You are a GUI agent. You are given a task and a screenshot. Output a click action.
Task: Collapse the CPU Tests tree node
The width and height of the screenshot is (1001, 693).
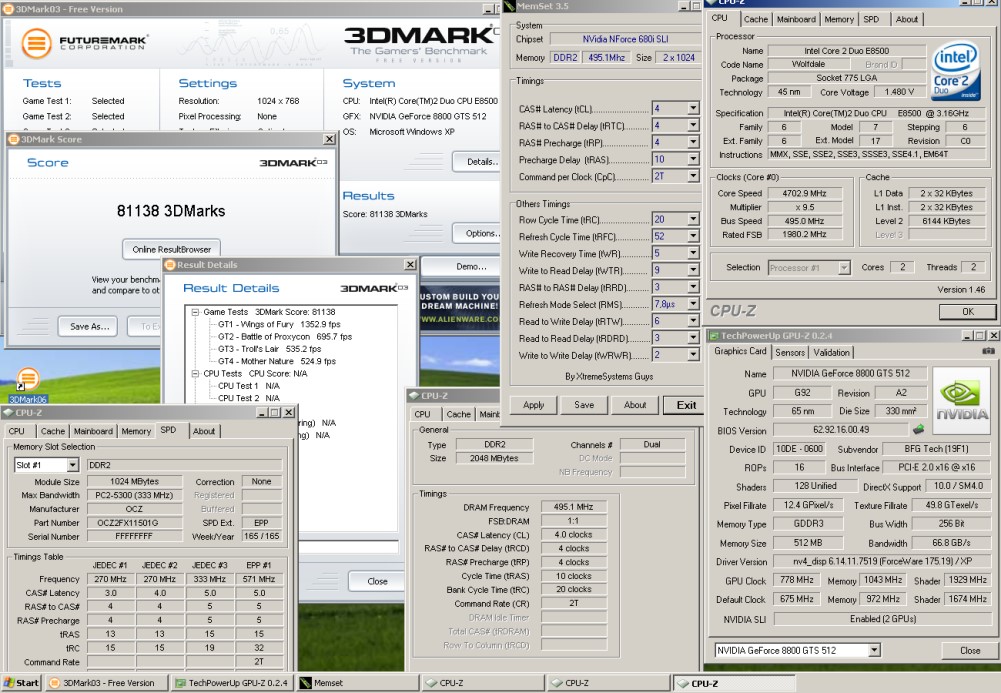click(x=195, y=373)
